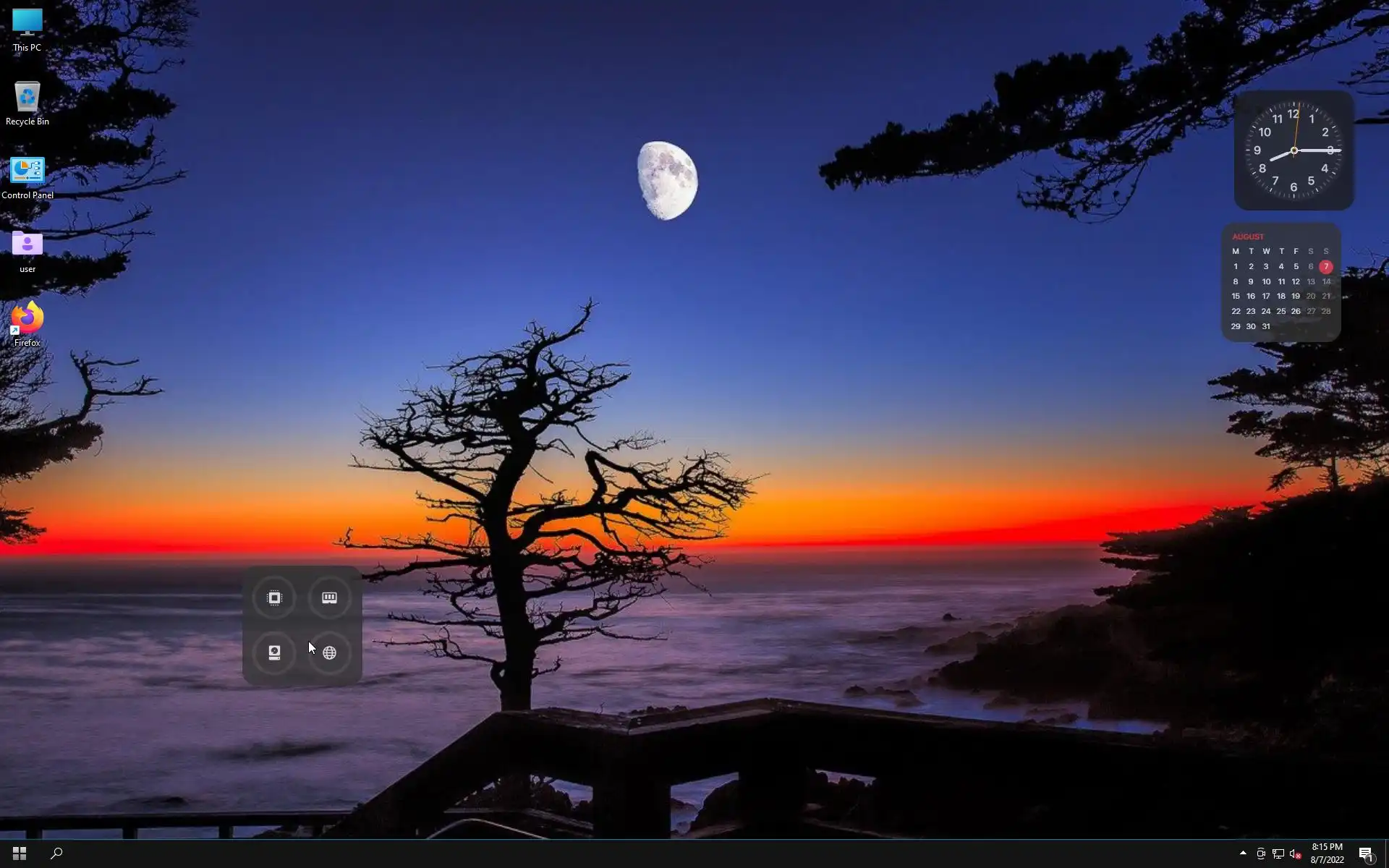The height and width of the screenshot is (868, 1389).
Task: Click the CPU usage gauge icon
Action: tap(274, 597)
